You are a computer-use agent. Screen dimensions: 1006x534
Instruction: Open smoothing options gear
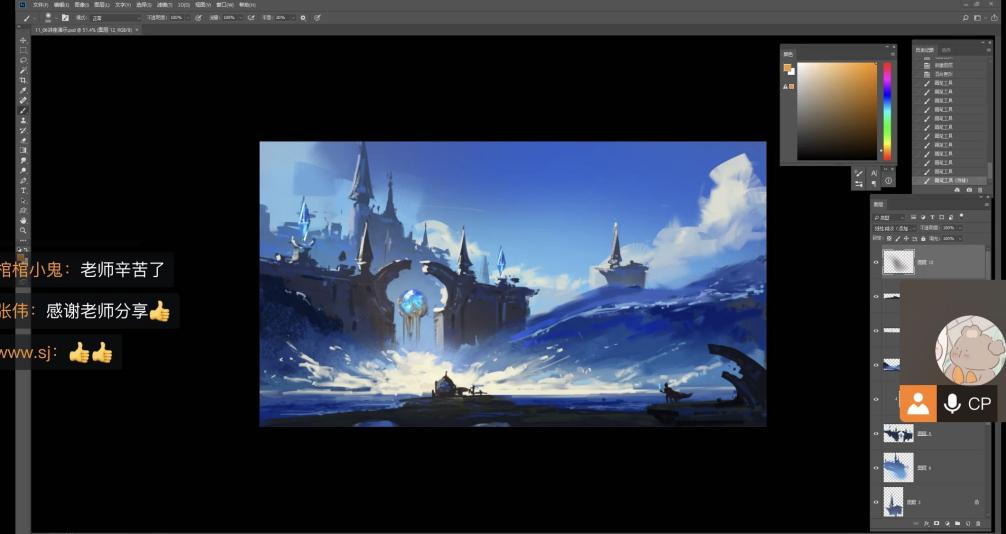pos(303,18)
